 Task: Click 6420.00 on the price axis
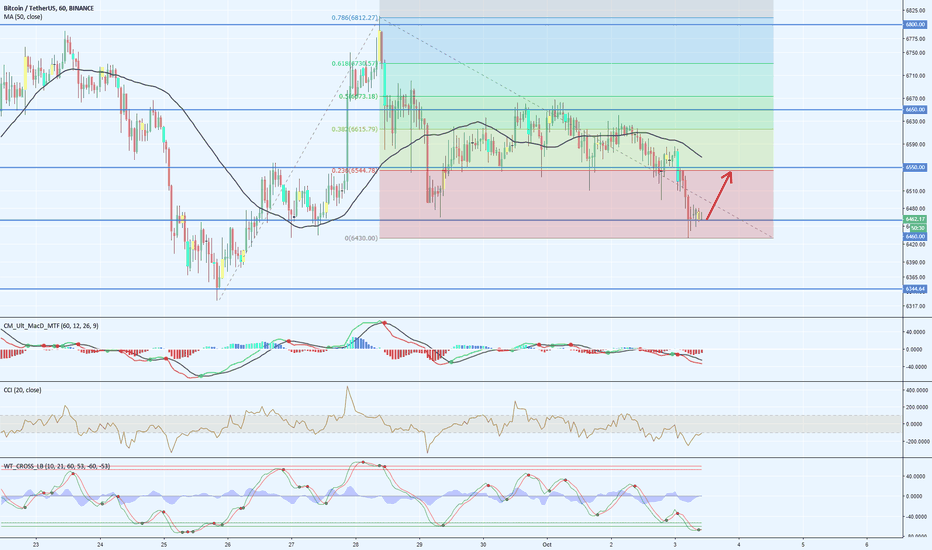pyautogui.click(x=916, y=244)
